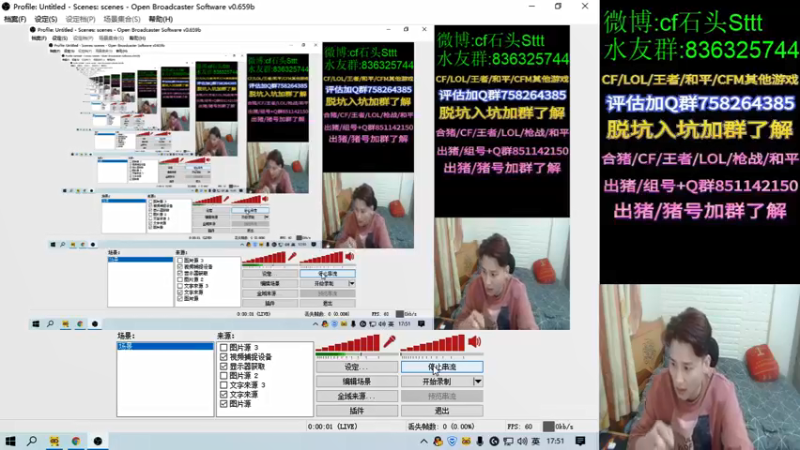Click the 0:00:01 (LIVE) status text
800x450 pixels.
pyautogui.click(x=333, y=427)
